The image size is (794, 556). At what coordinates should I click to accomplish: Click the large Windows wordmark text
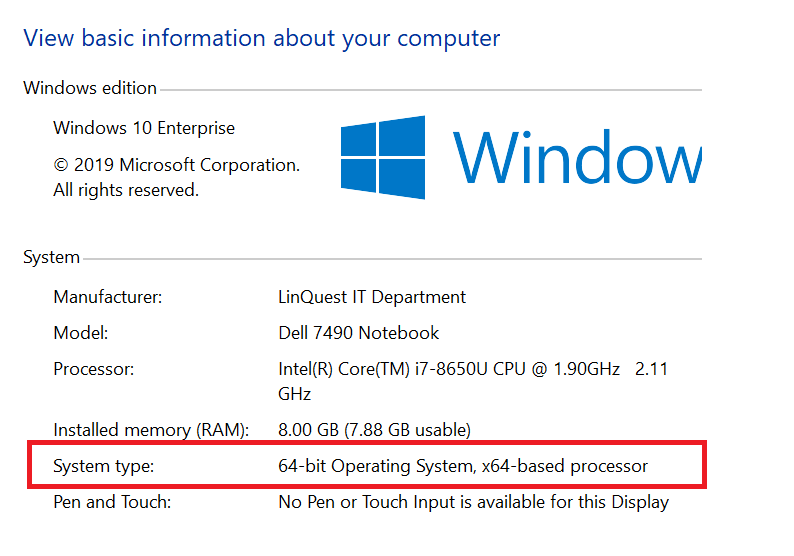(x=577, y=156)
